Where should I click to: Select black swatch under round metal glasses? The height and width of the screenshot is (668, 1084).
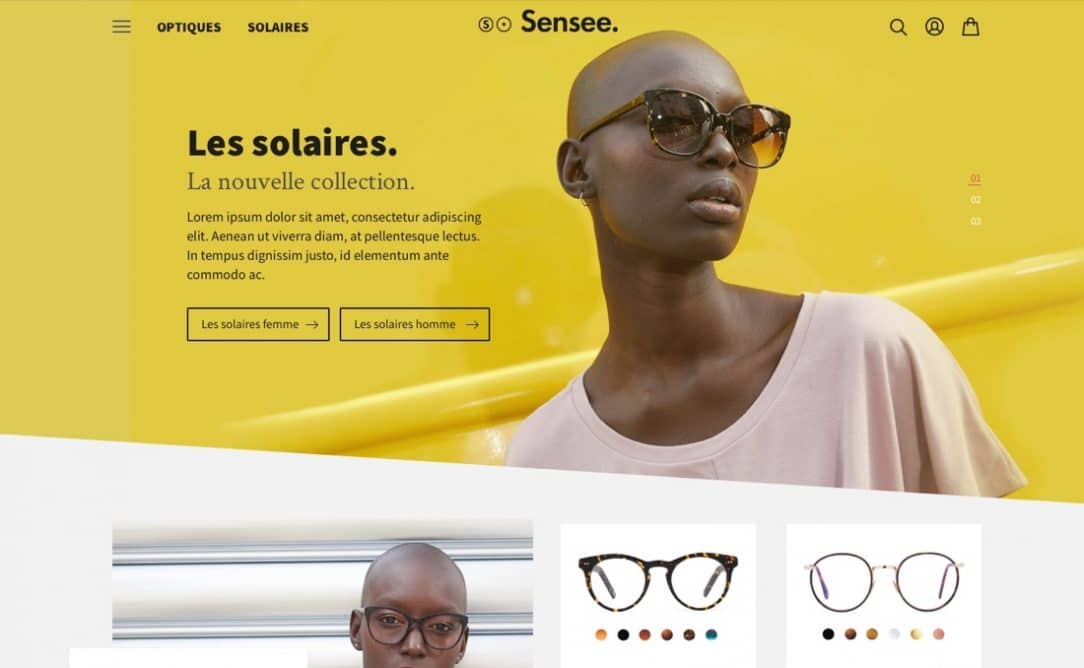click(x=828, y=634)
